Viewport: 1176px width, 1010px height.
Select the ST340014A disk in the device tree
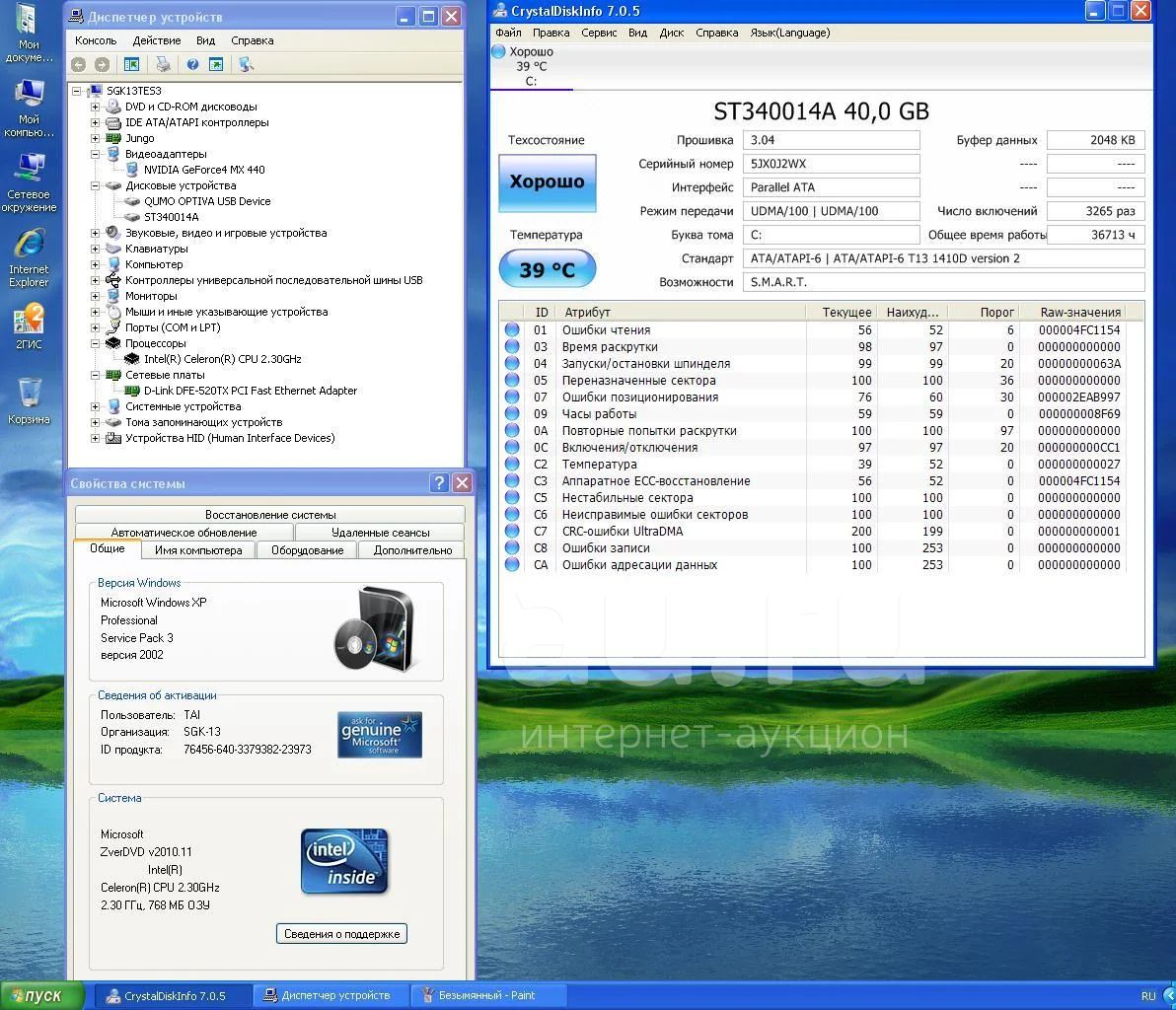coord(171,217)
